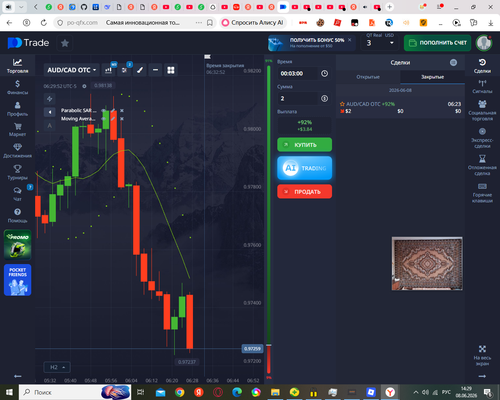This screenshot has height=400, width=500.
Task: Collapse right sidebar with the arrow
Action: [x=482, y=376]
